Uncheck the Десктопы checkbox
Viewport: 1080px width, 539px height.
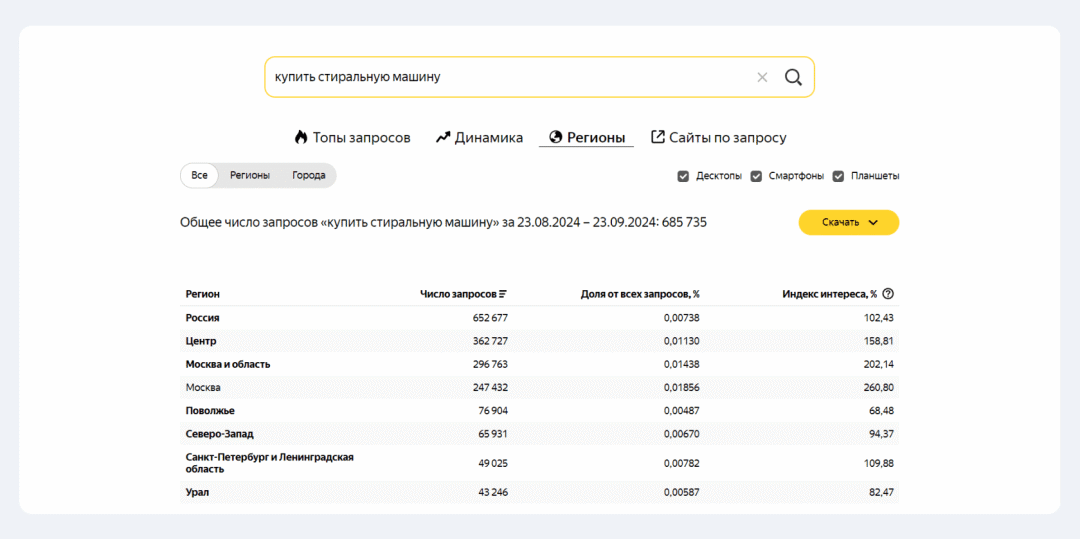(683, 176)
